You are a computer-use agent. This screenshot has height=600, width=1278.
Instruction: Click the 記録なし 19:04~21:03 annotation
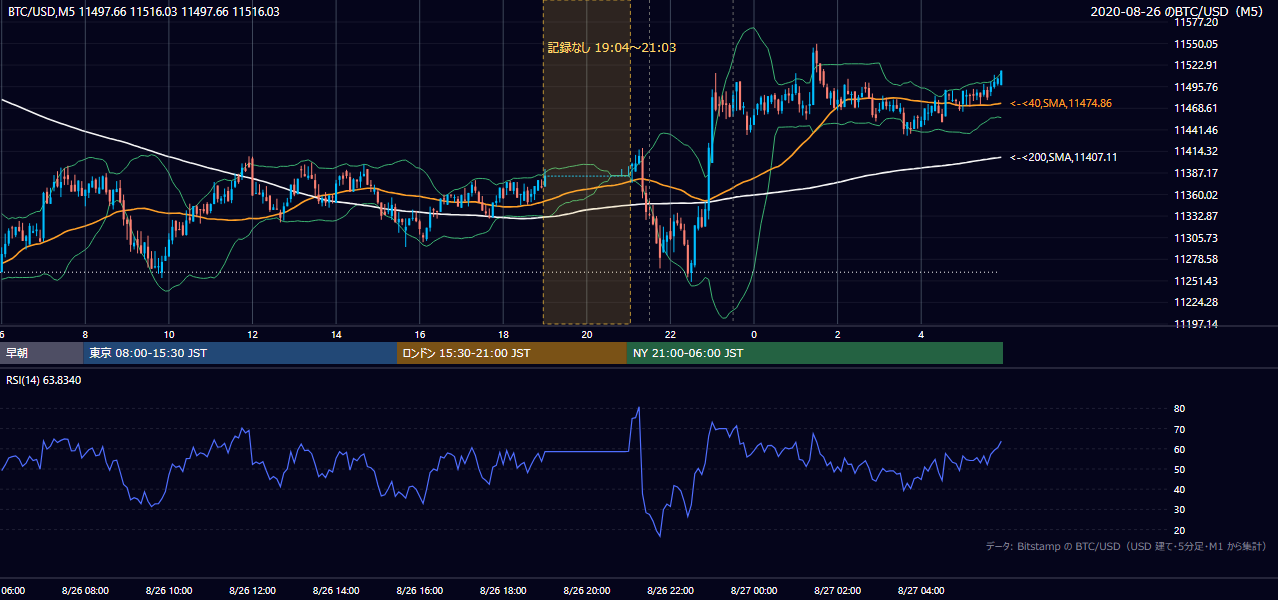coord(604,47)
